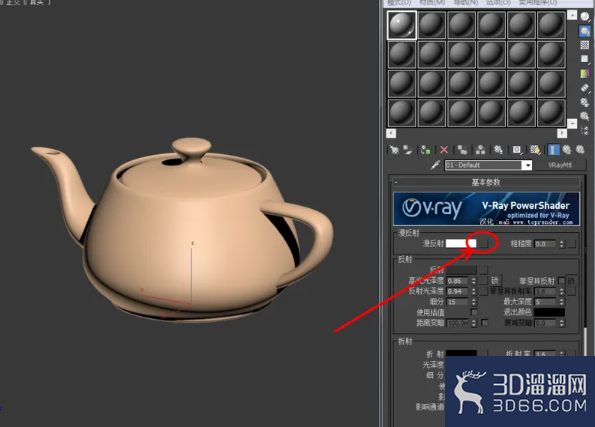
Task: Assign material to selection icon
Action: pyautogui.click(x=425, y=150)
